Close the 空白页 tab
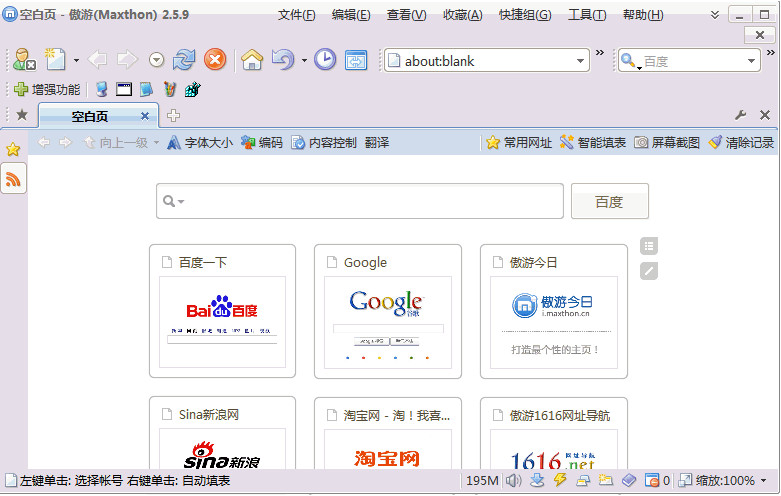The image size is (781, 496). click(145, 116)
